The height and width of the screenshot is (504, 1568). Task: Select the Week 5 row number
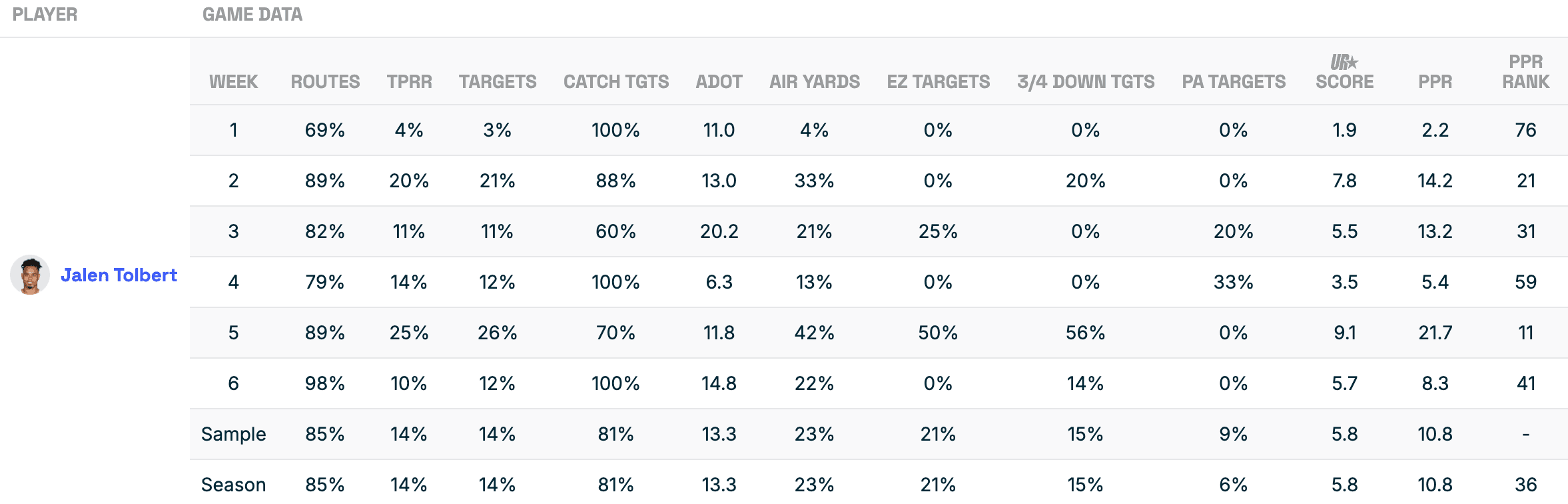[233, 333]
